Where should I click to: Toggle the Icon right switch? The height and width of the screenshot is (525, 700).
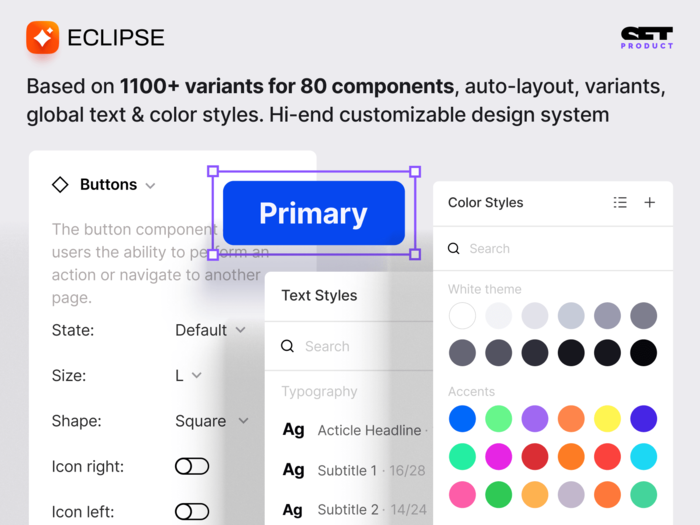coord(192,466)
